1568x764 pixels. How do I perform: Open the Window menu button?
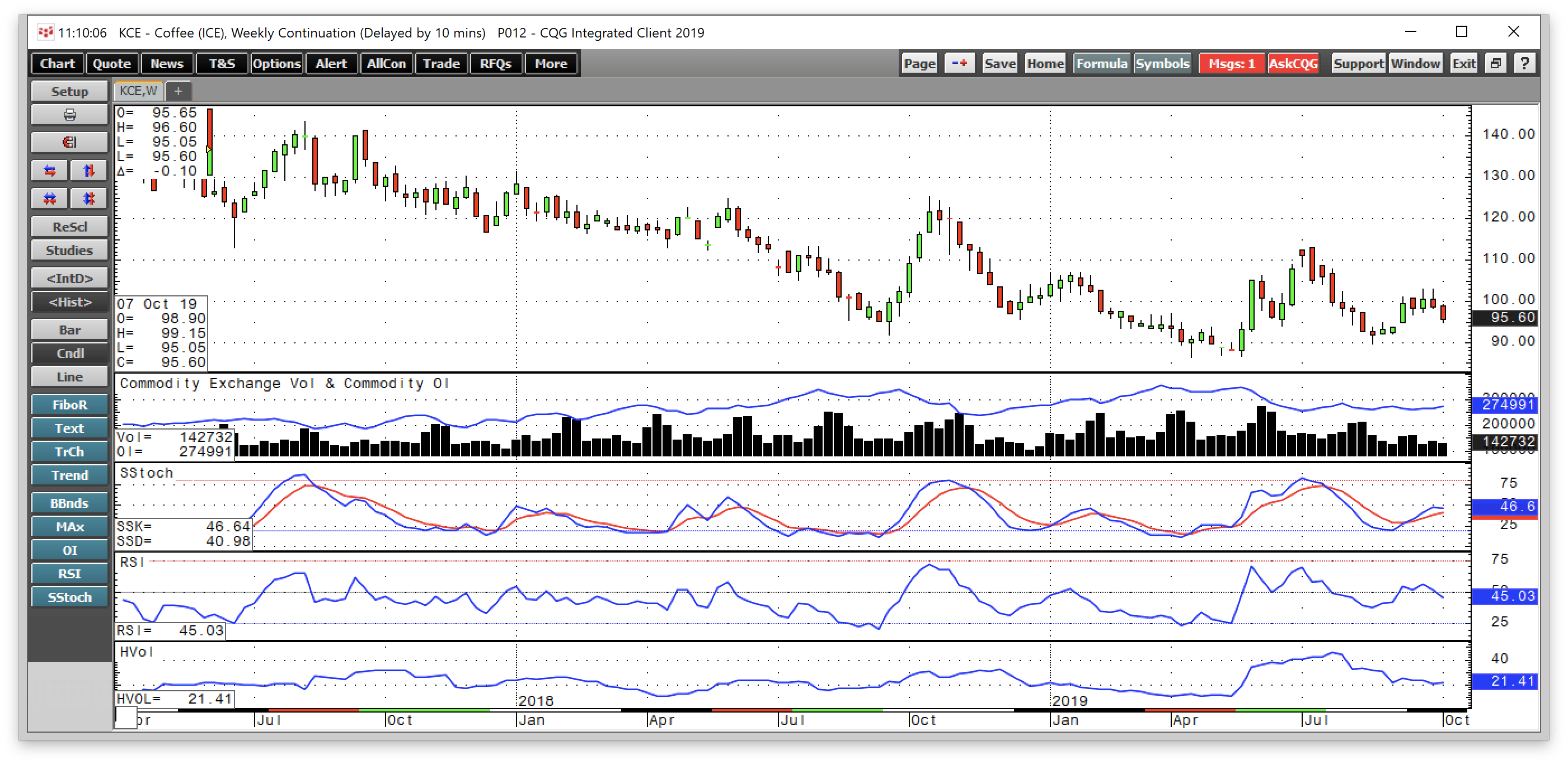[x=1415, y=63]
